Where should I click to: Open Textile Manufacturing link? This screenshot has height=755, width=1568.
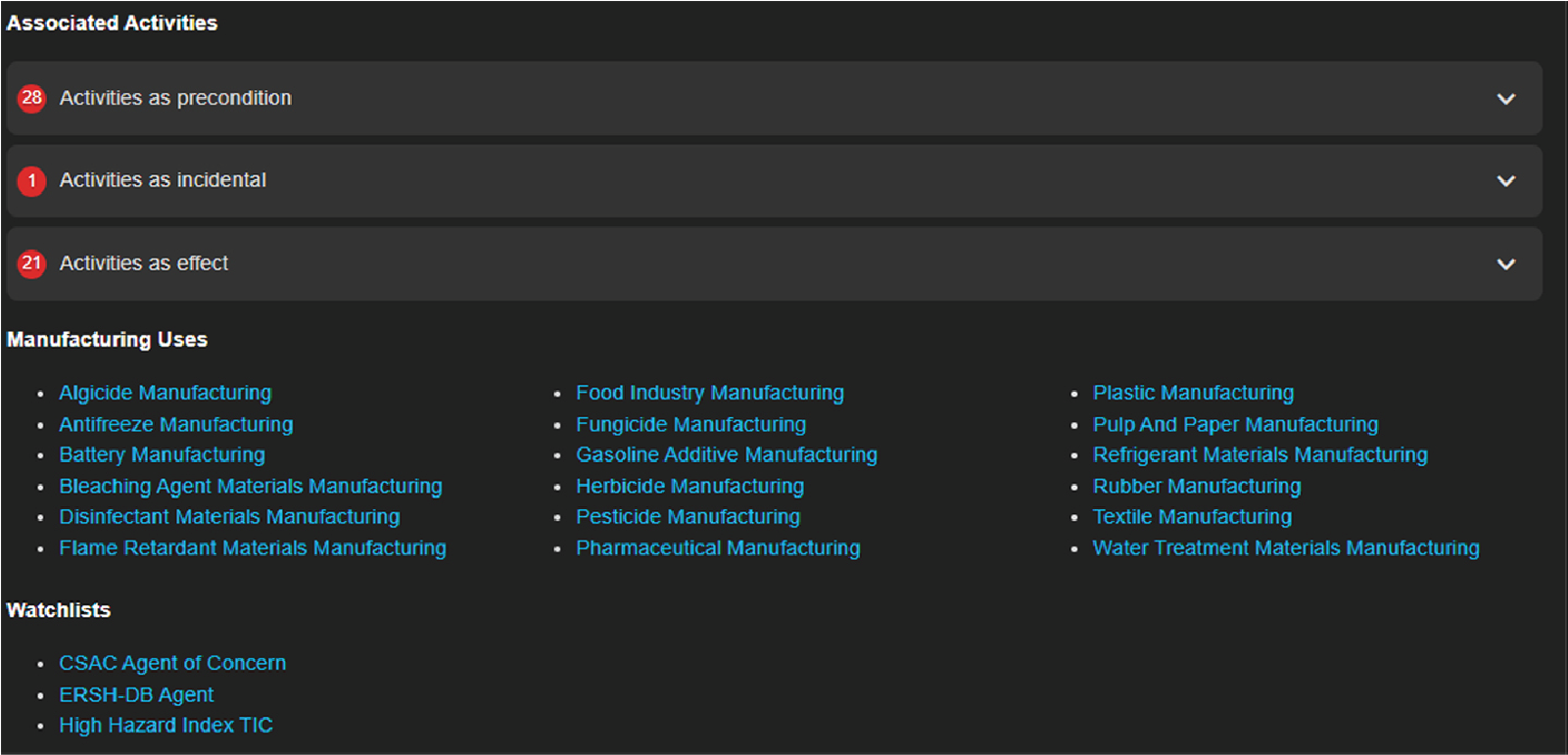(1193, 516)
